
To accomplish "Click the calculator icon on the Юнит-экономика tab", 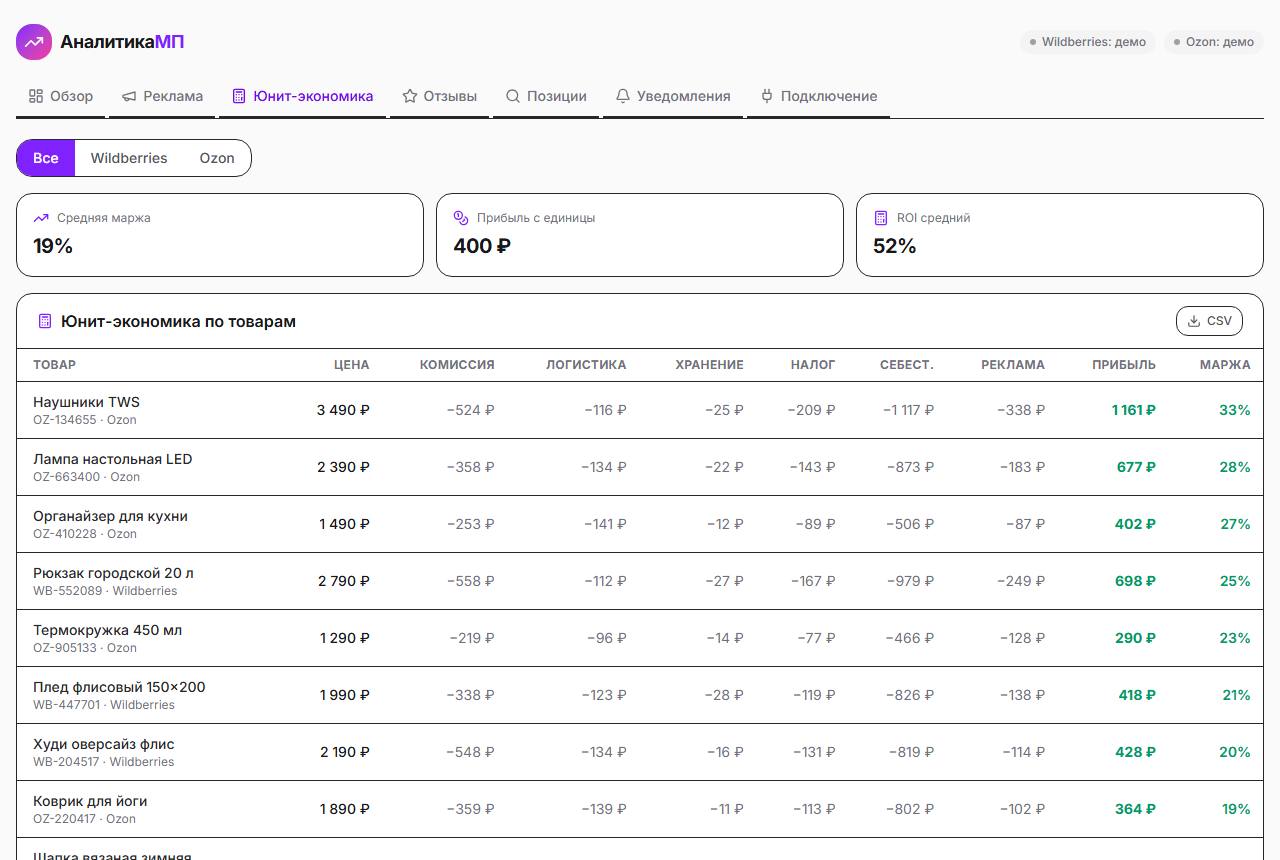I will coord(239,96).
